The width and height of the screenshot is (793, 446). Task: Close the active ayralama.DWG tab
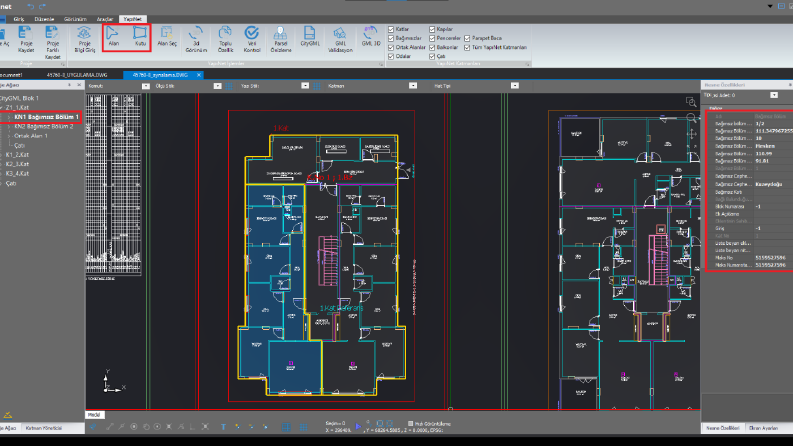point(199,75)
